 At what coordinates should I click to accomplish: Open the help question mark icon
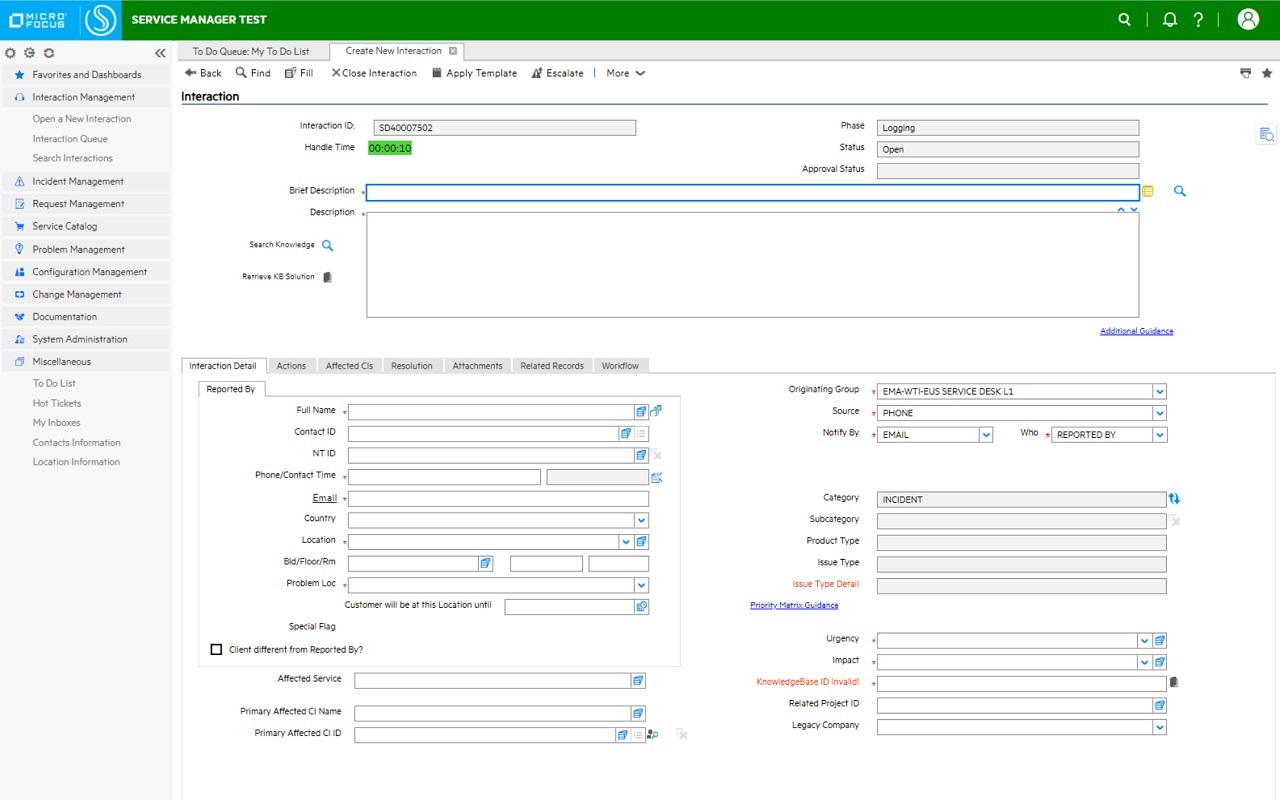click(1199, 19)
